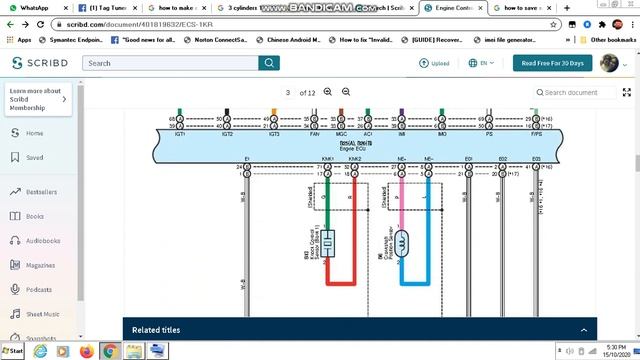Open the Apps bookmarks shortcut

(x=19, y=40)
